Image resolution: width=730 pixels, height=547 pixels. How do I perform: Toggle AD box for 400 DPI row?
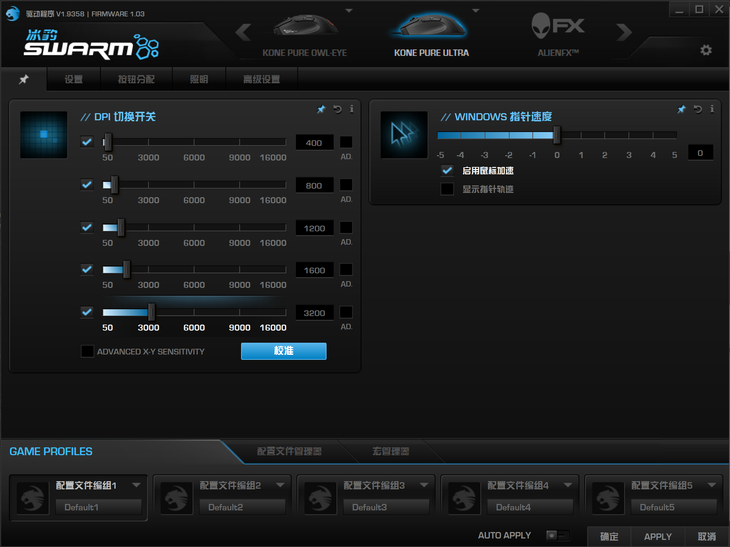click(346, 142)
